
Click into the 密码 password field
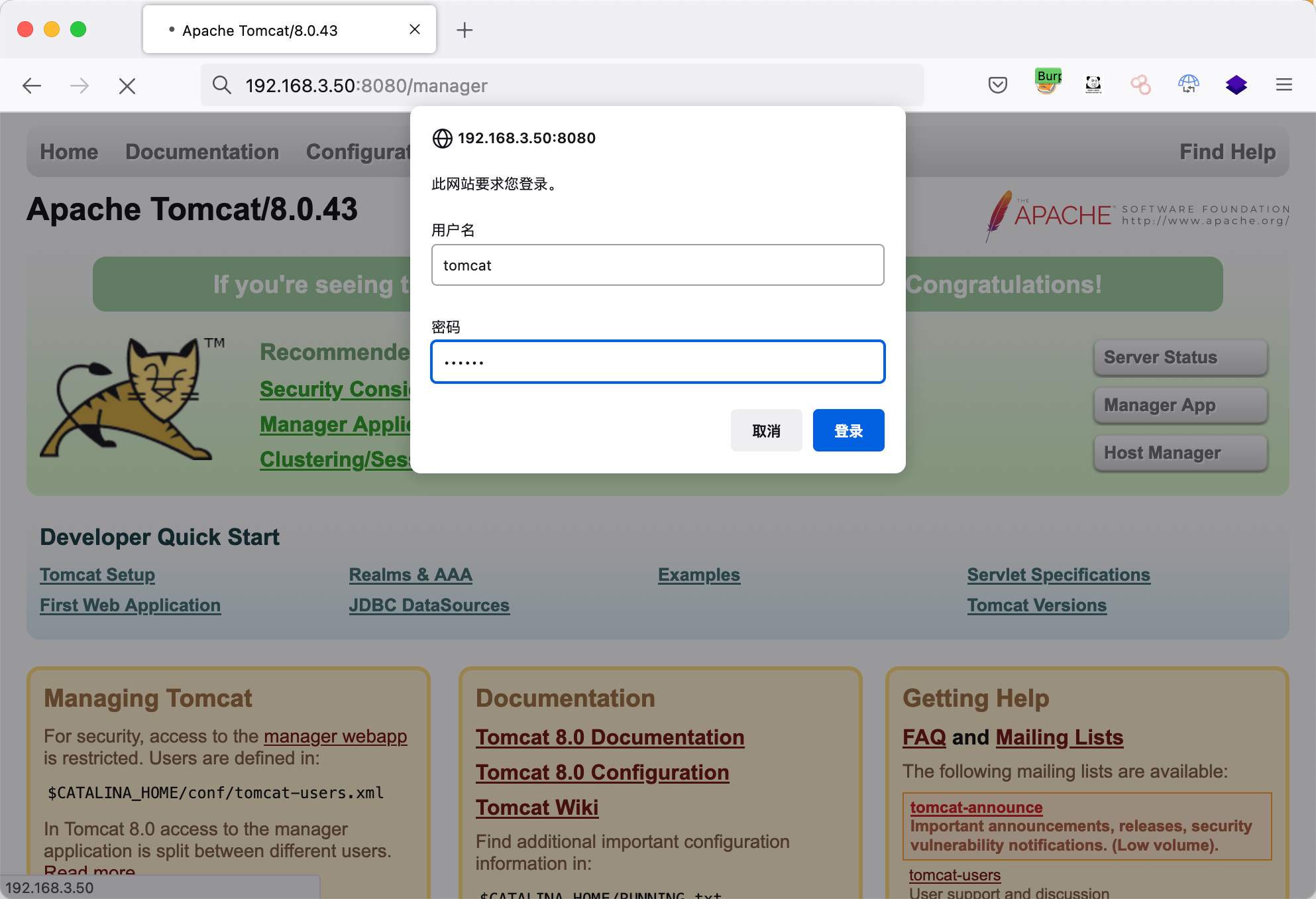[x=657, y=362]
